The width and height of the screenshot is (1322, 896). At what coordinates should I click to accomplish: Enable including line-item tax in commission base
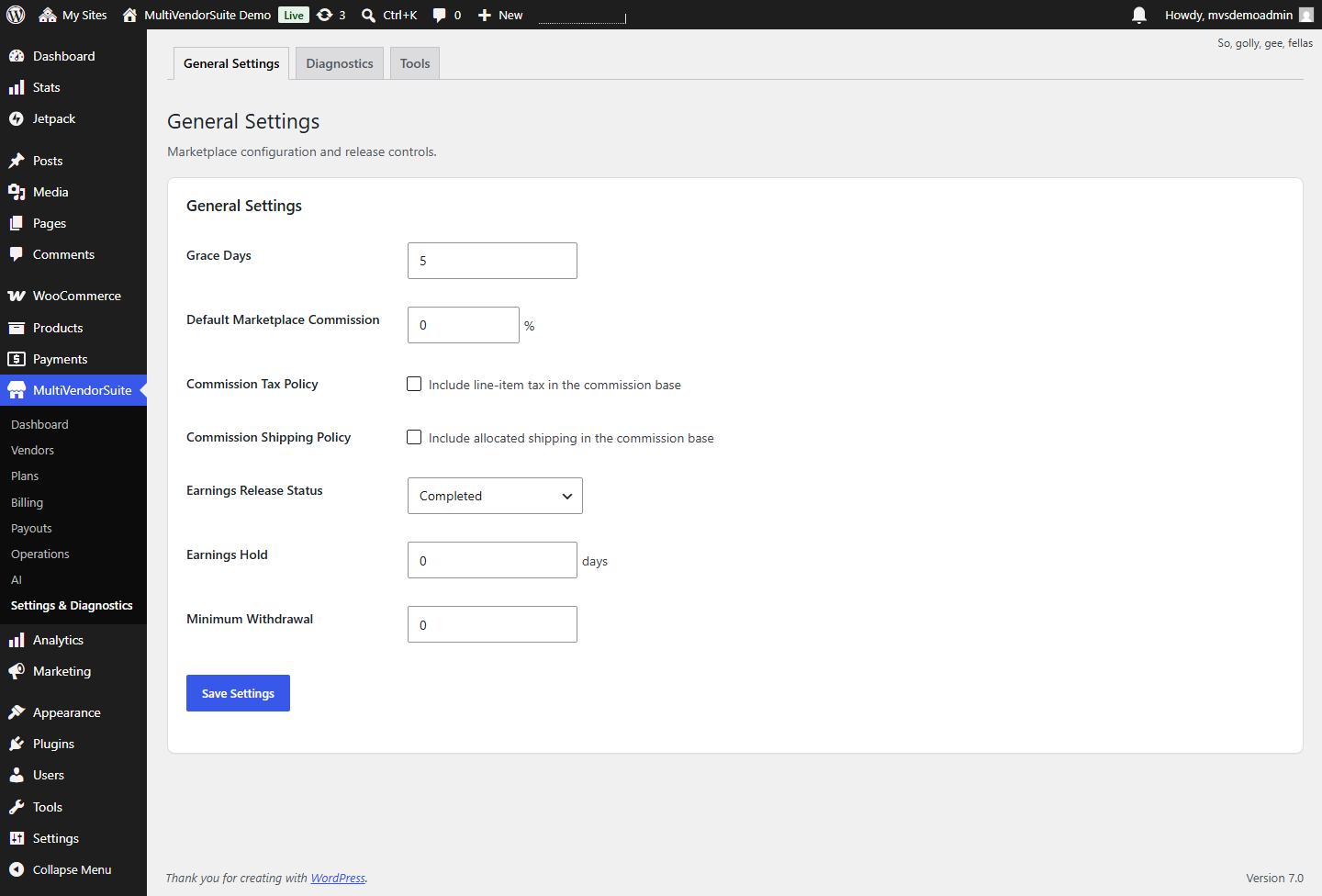pos(414,384)
